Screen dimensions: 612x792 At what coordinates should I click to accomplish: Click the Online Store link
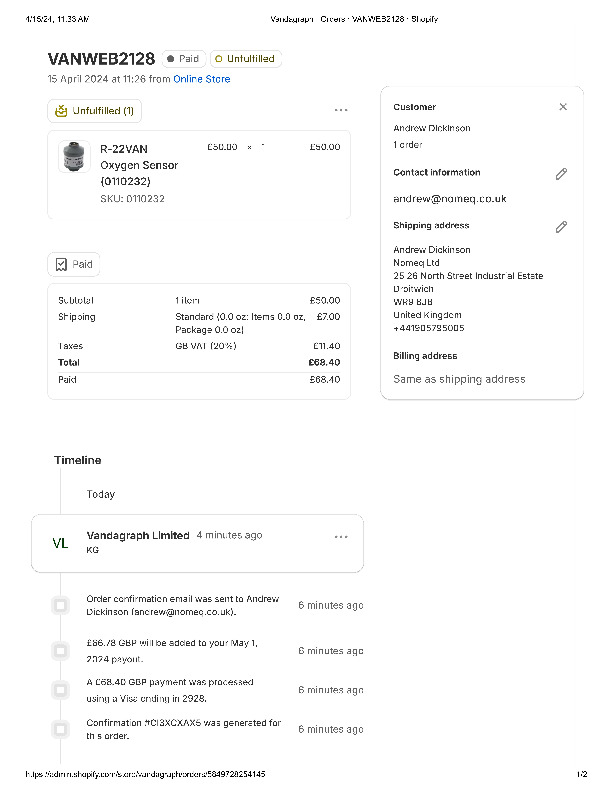pos(201,79)
